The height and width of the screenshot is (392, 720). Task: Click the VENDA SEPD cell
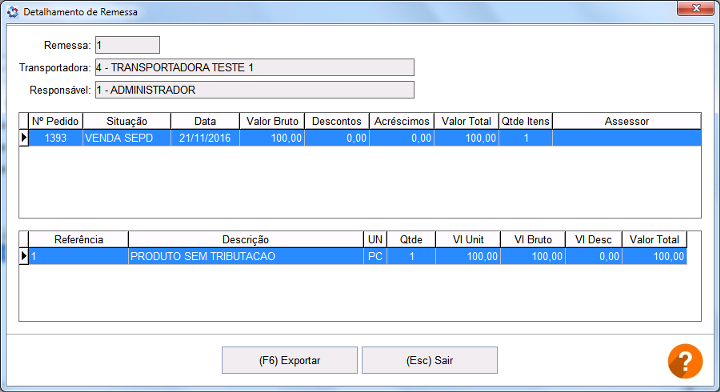[127, 138]
